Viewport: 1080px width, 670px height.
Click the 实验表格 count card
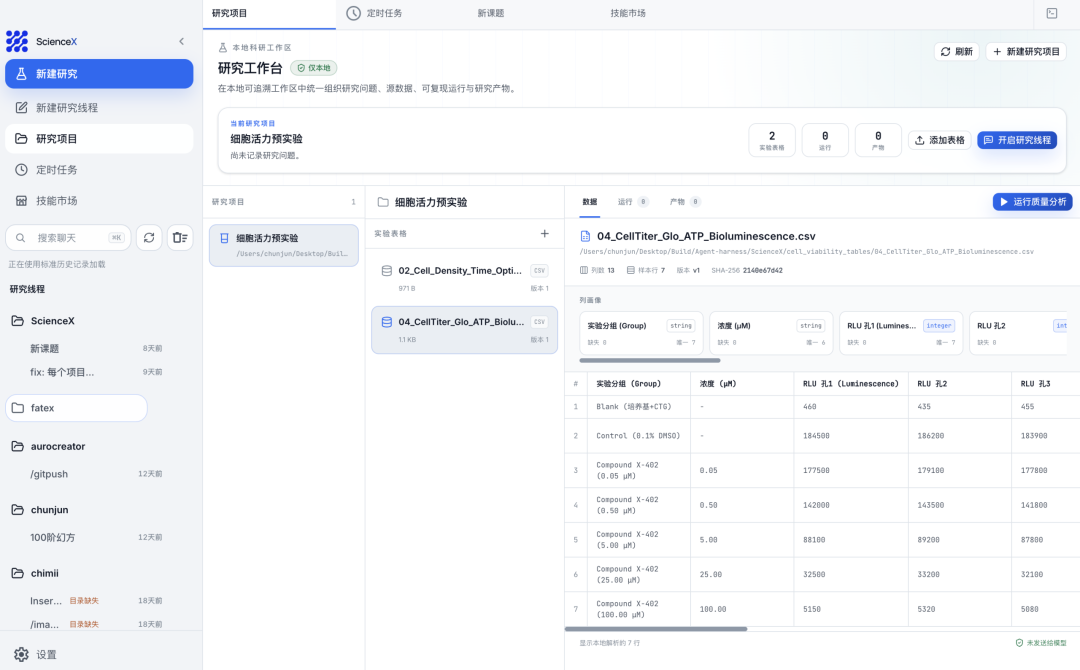coord(771,140)
